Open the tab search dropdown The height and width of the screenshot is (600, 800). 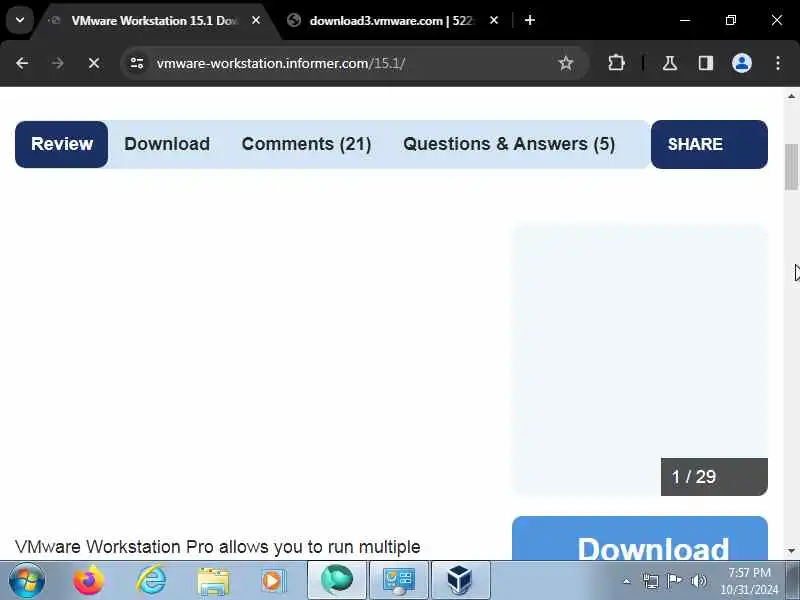point(20,20)
